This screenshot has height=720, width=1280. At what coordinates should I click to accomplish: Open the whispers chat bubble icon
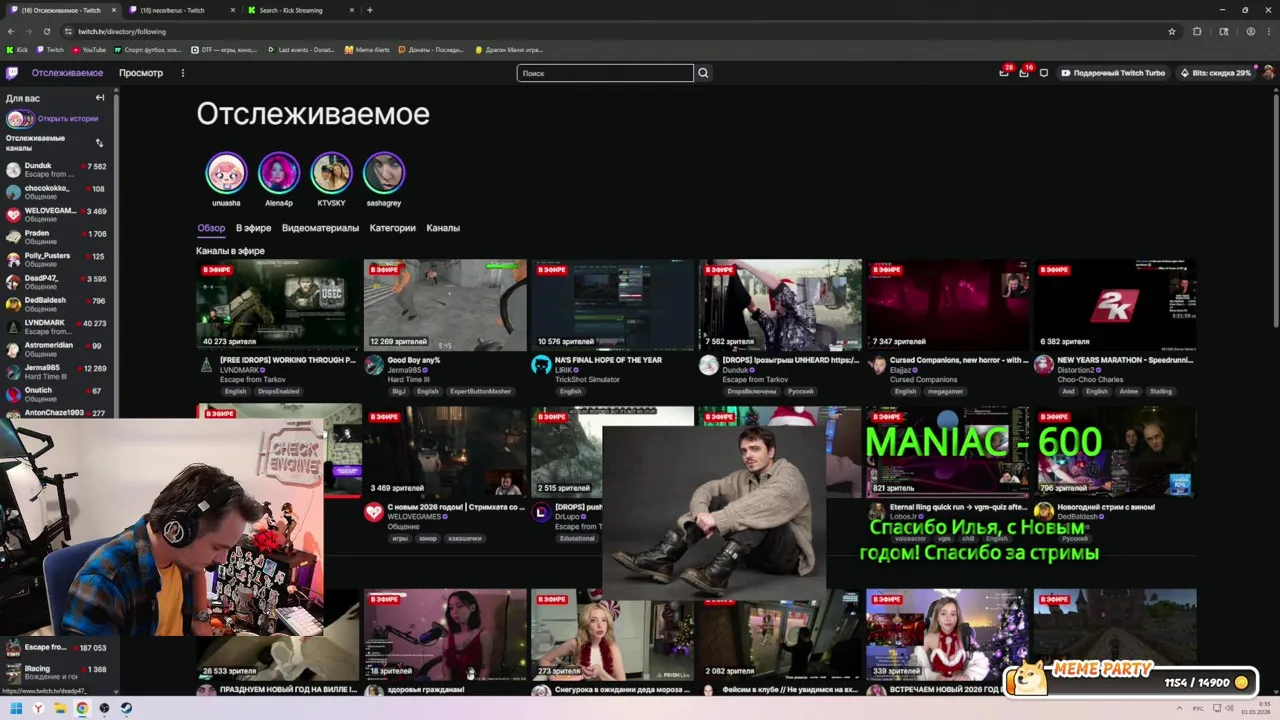[1044, 73]
